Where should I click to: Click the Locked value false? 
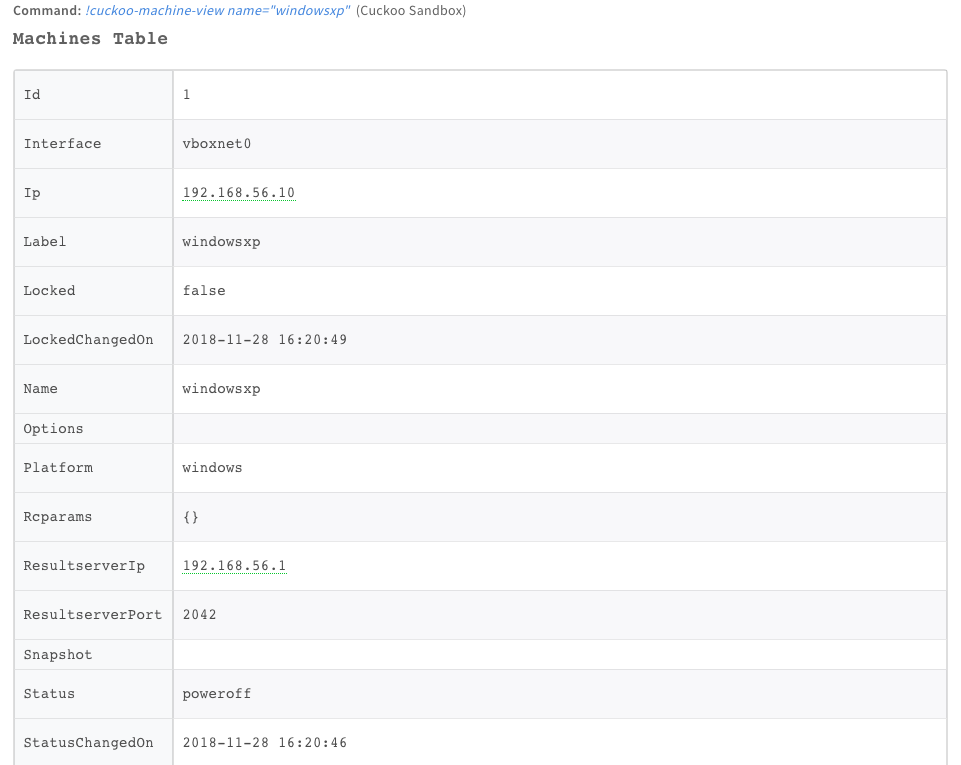pos(204,291)
